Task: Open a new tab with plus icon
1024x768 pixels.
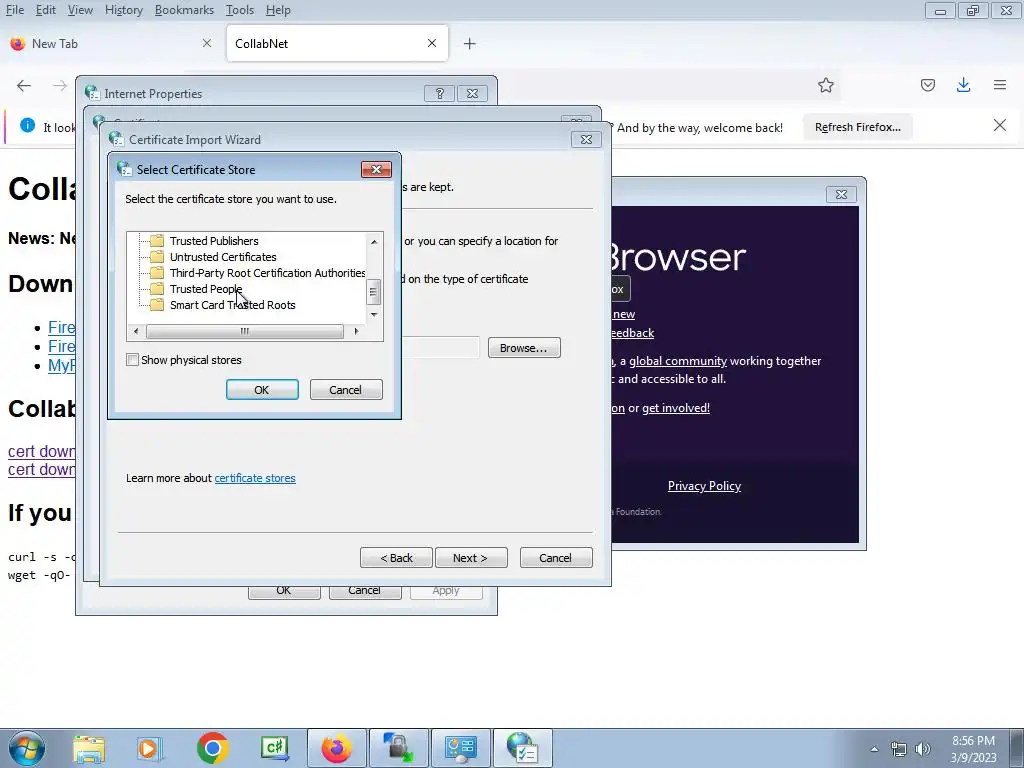Action: tap(470, 44)
